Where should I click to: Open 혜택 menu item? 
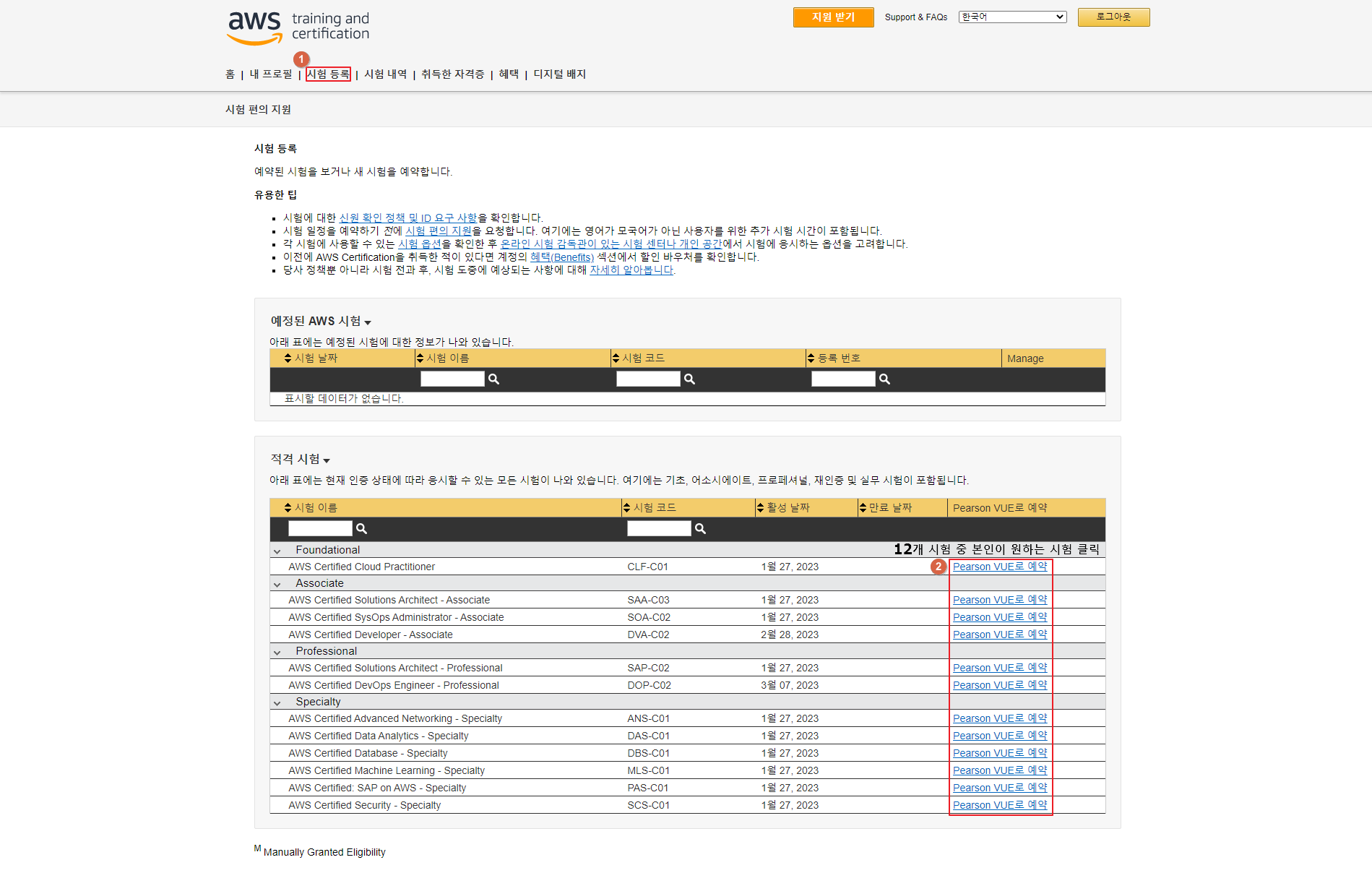[x=509, y=74]
